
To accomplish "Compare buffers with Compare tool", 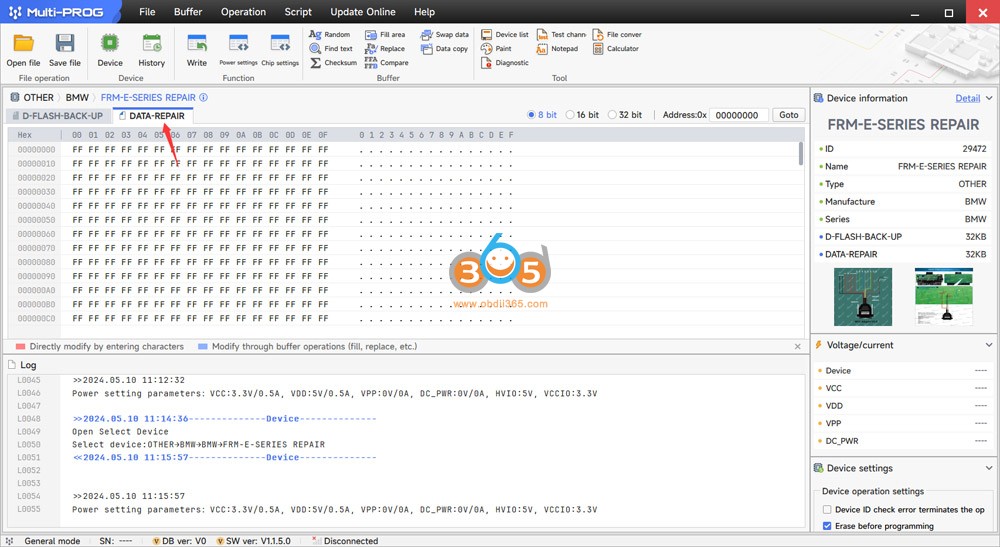I will pyautogui.click(x=386, y=62).
